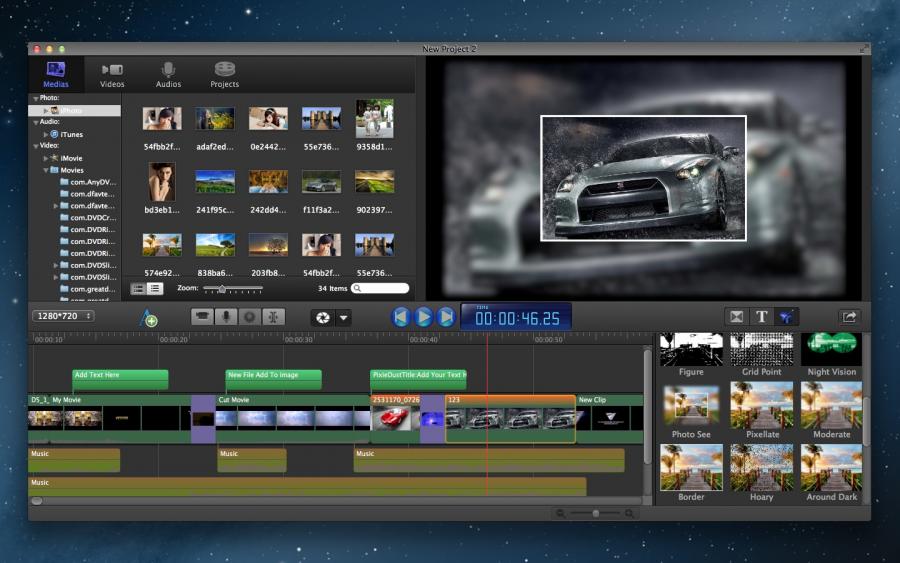Open the Projects tab
The width and height of the screenshot is (900, 563).
pos(224,75)
